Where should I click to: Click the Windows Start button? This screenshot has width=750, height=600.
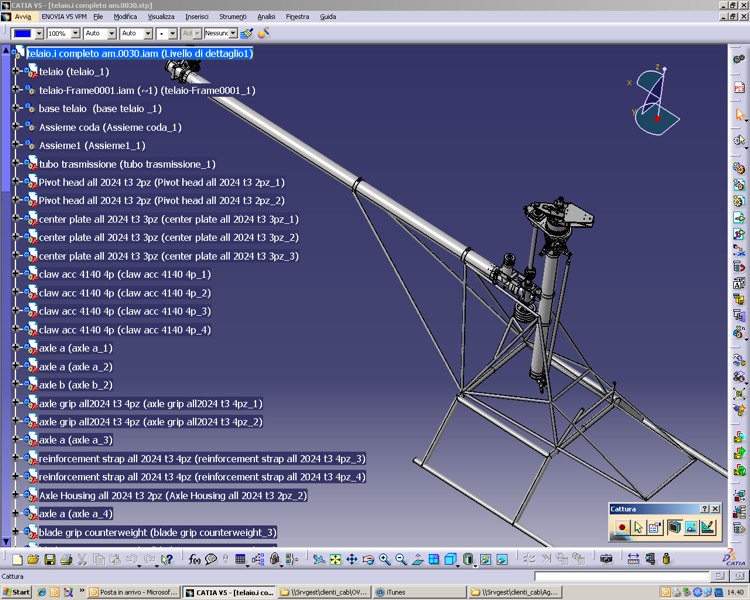coord(16,592)
